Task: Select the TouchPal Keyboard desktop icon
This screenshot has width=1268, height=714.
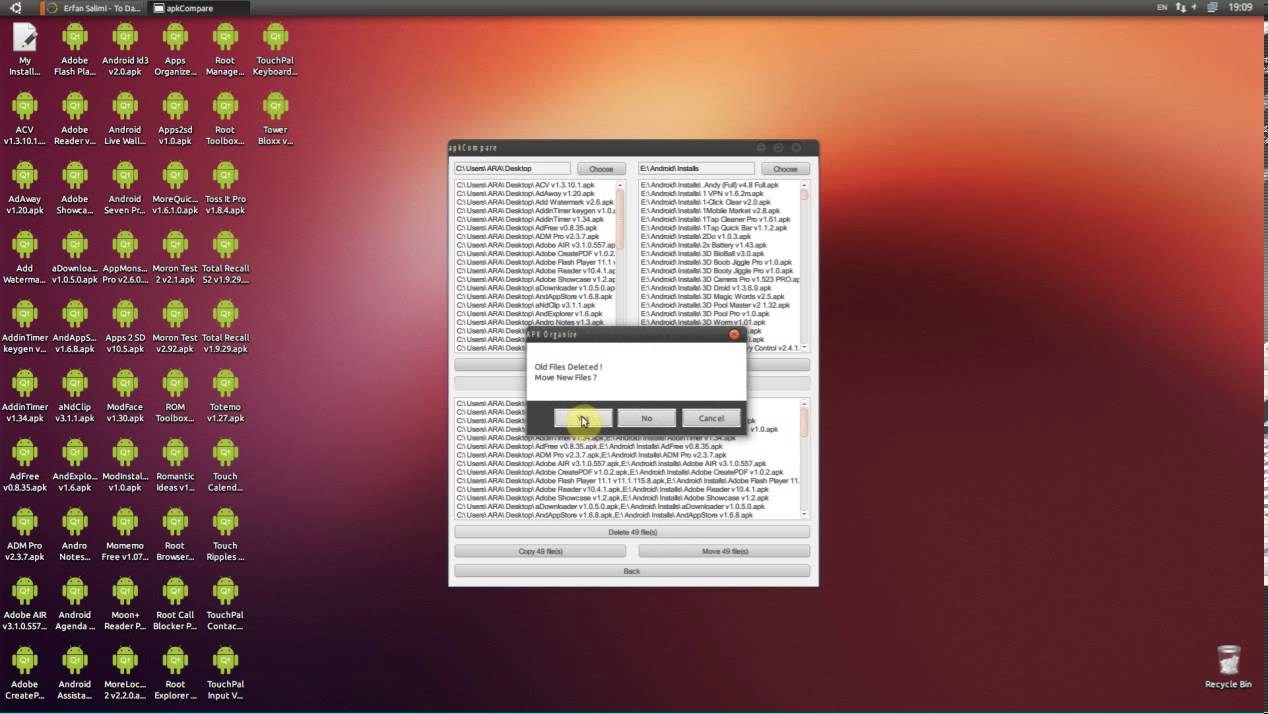Action: click(275, 50)
